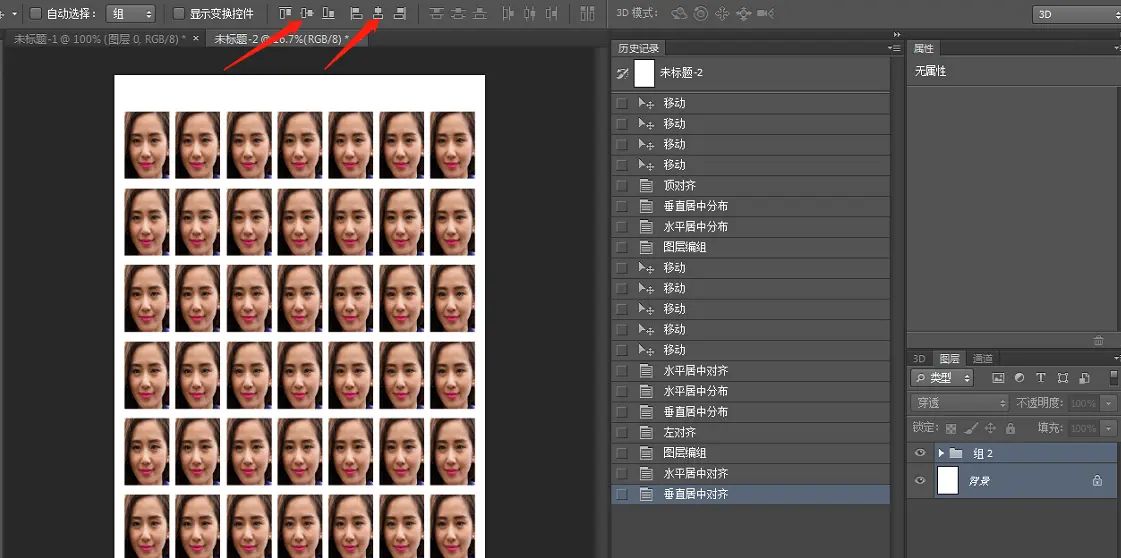Viewport: 1121px width, 558px height.
Task: Expand the 组 2 group triangle
Action: pos(941,453)
